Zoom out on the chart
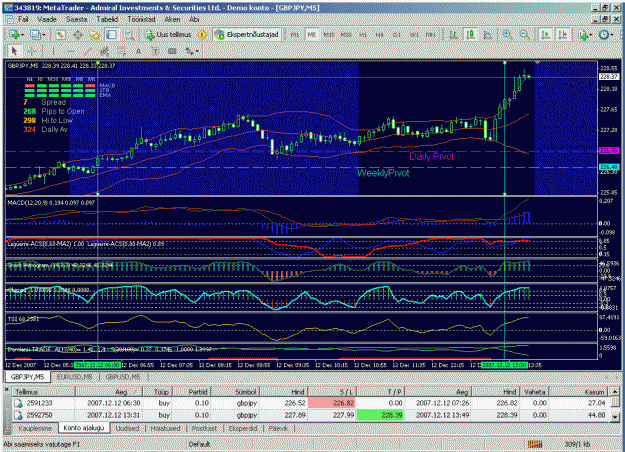The image size is (625, 452). coord(525,35)
